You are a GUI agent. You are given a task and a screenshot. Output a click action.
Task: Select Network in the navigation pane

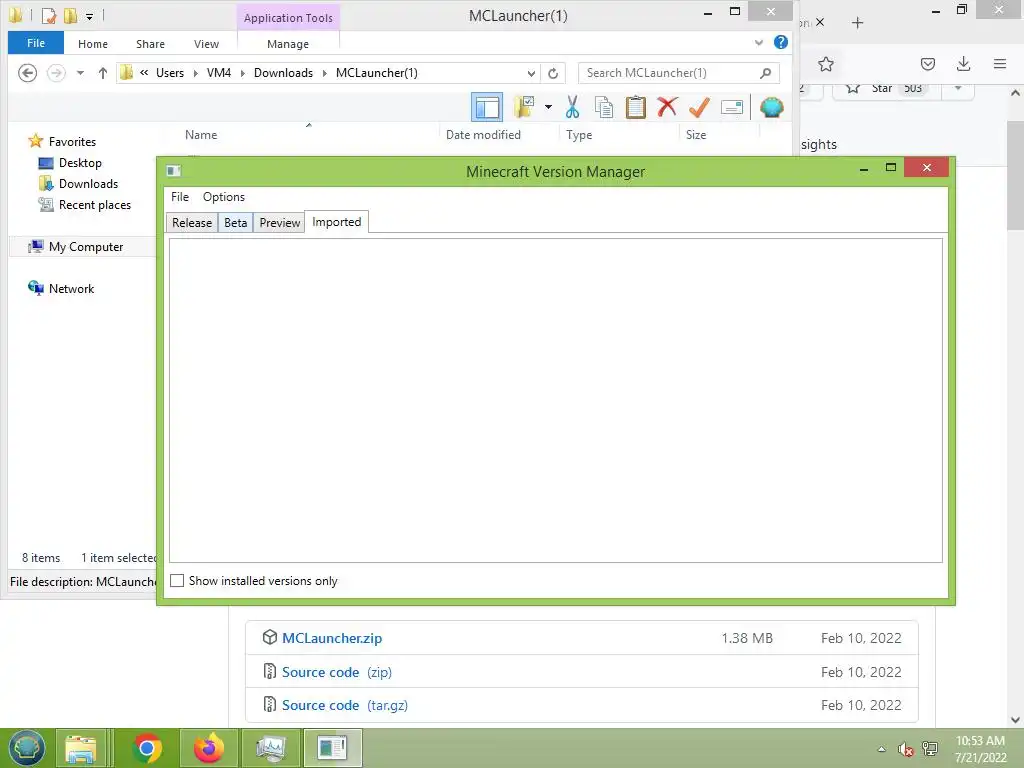point(71,289)
